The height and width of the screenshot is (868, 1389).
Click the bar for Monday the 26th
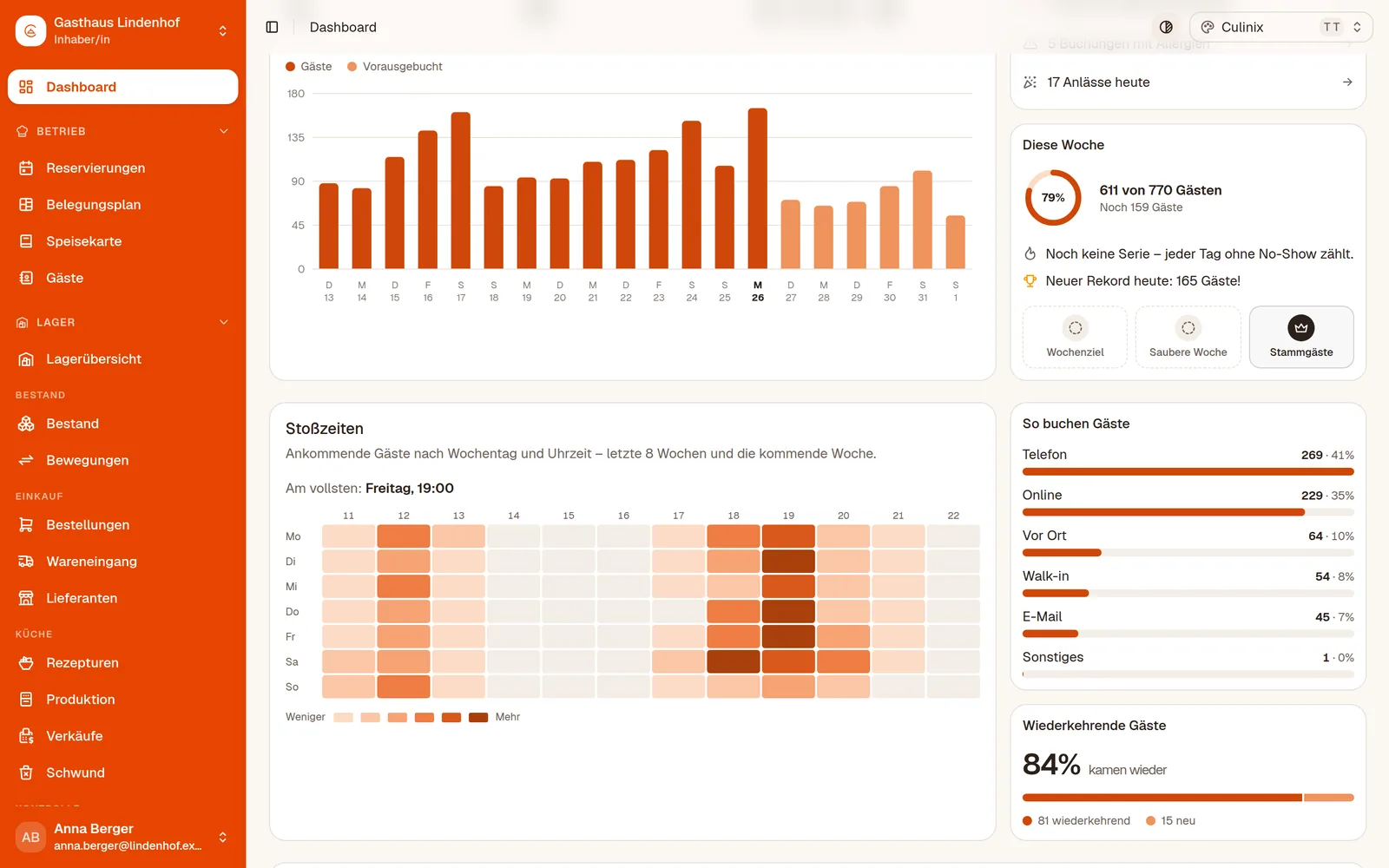click(x=758, y=188)
